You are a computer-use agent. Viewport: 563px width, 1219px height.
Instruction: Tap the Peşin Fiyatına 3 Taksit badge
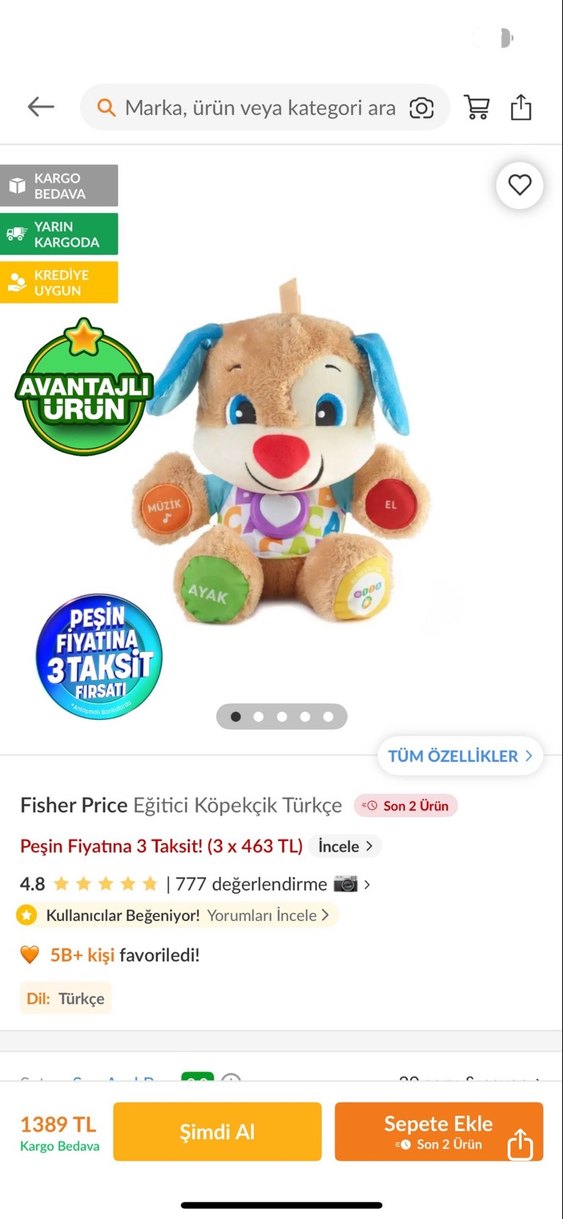tap(98, 656)
